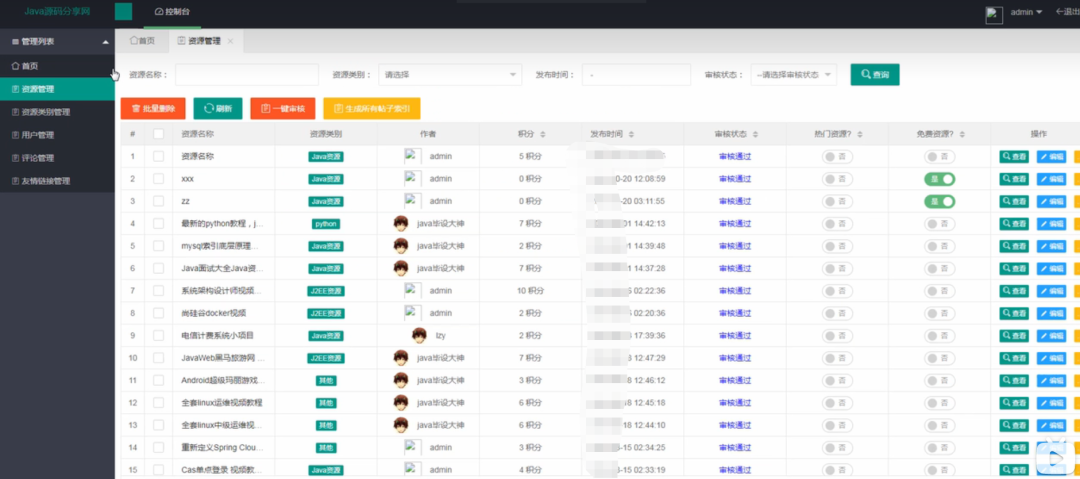Viewport: 1080px width, 479px height.
Task: Click the 发布时间 date range field
Action: (x=636, y=74)
